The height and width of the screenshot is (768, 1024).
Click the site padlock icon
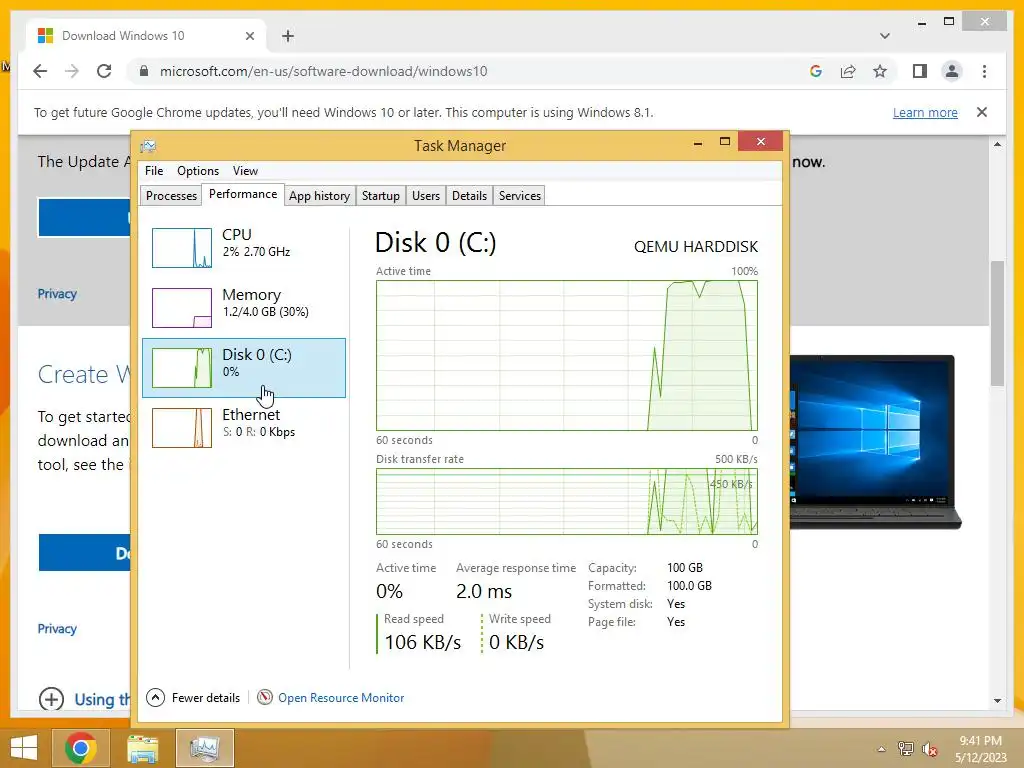pyautogui.click(x=144, y=71)
